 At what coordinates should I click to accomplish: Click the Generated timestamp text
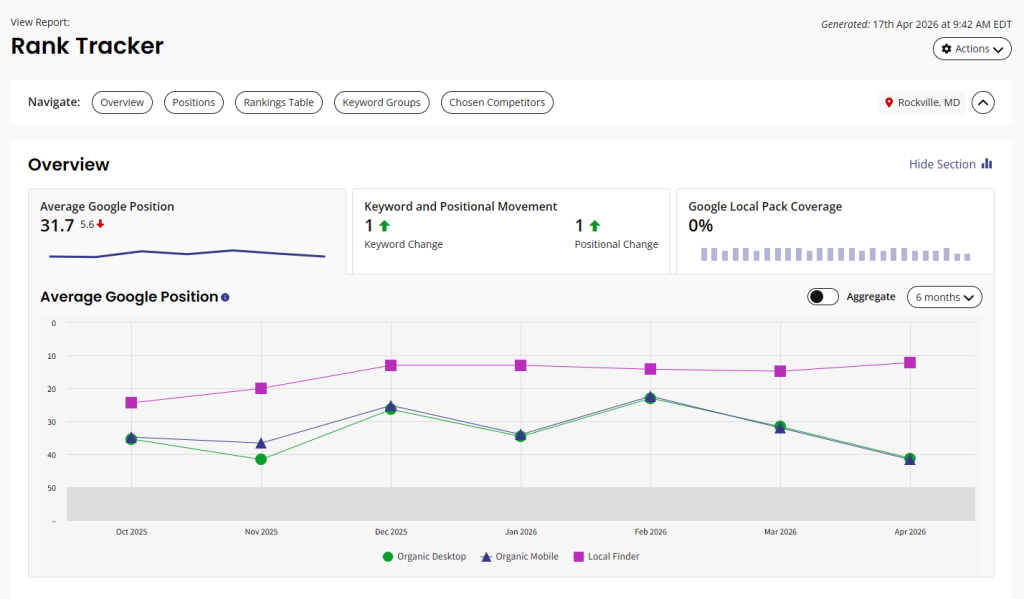tap(916, 24)
